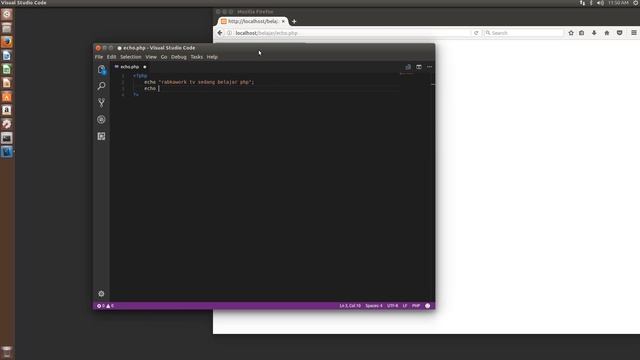
Task: Open the volume indicator in top panel
Action: coord(600,3)
